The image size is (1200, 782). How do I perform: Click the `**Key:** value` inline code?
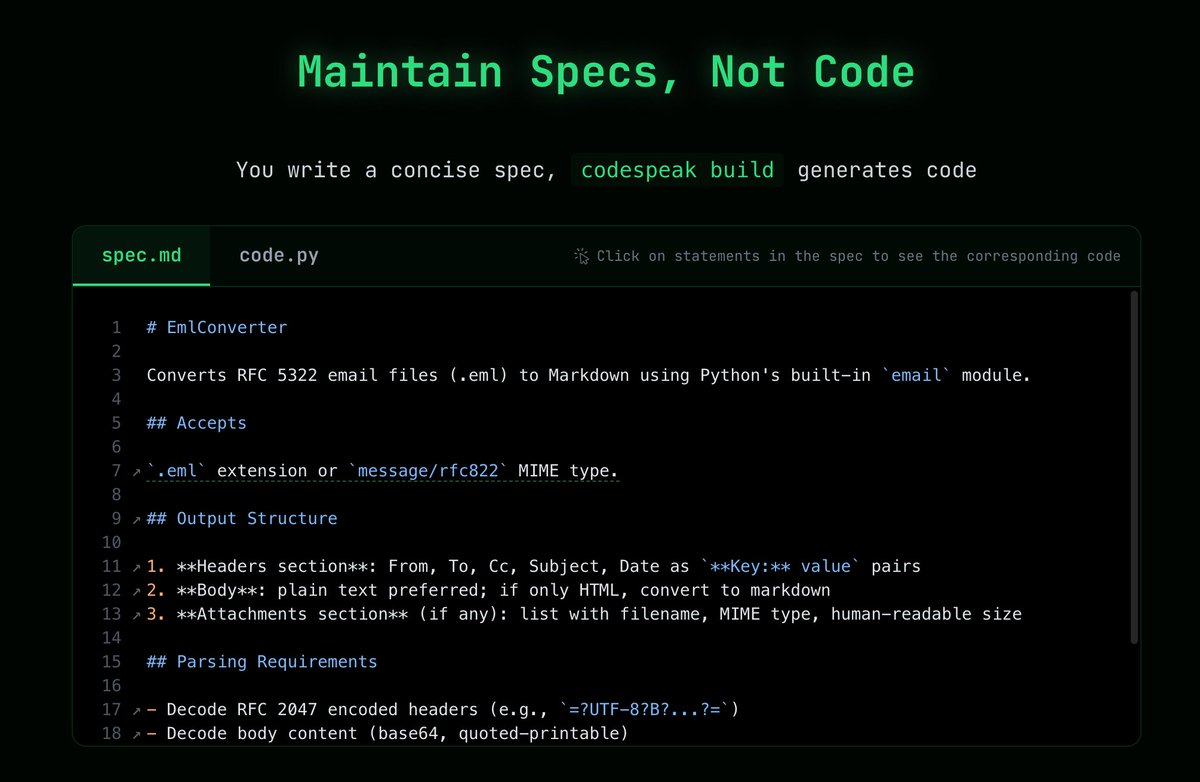[780, 567]
